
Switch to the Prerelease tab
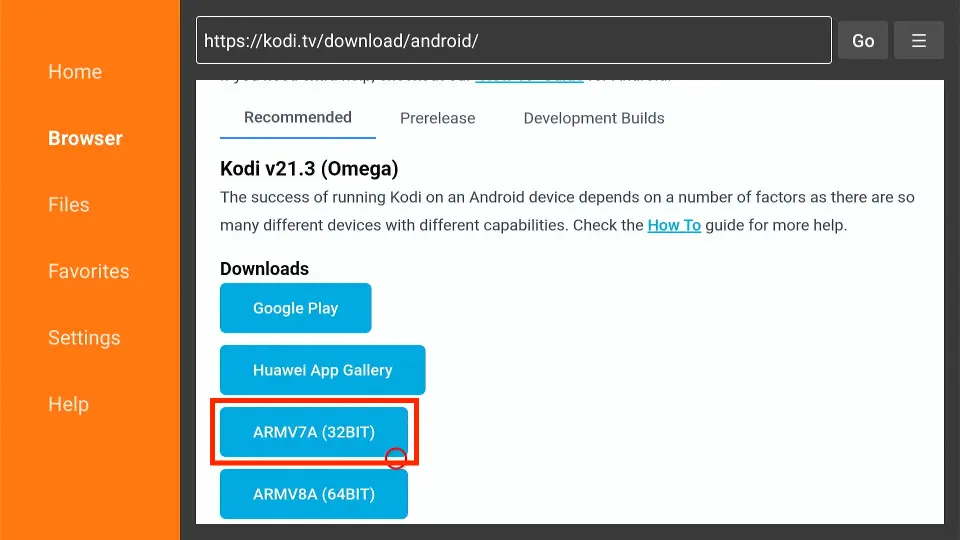click(437, 118)
